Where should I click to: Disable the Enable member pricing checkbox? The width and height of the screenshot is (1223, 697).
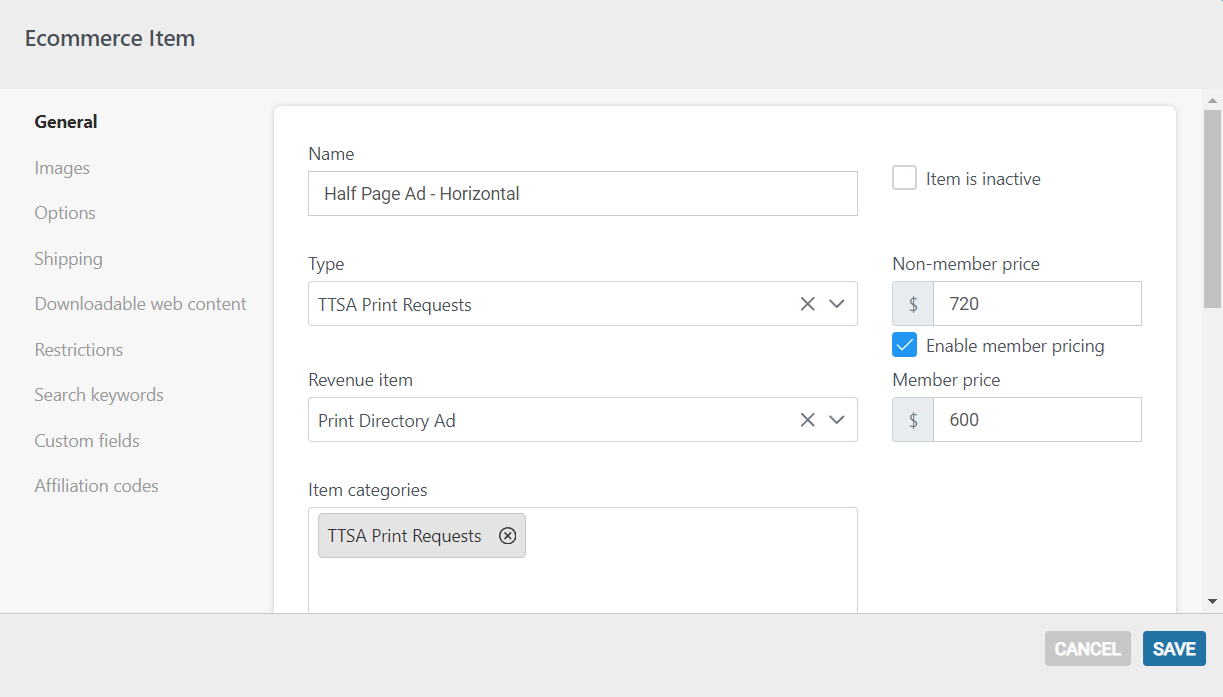[904, 346]
